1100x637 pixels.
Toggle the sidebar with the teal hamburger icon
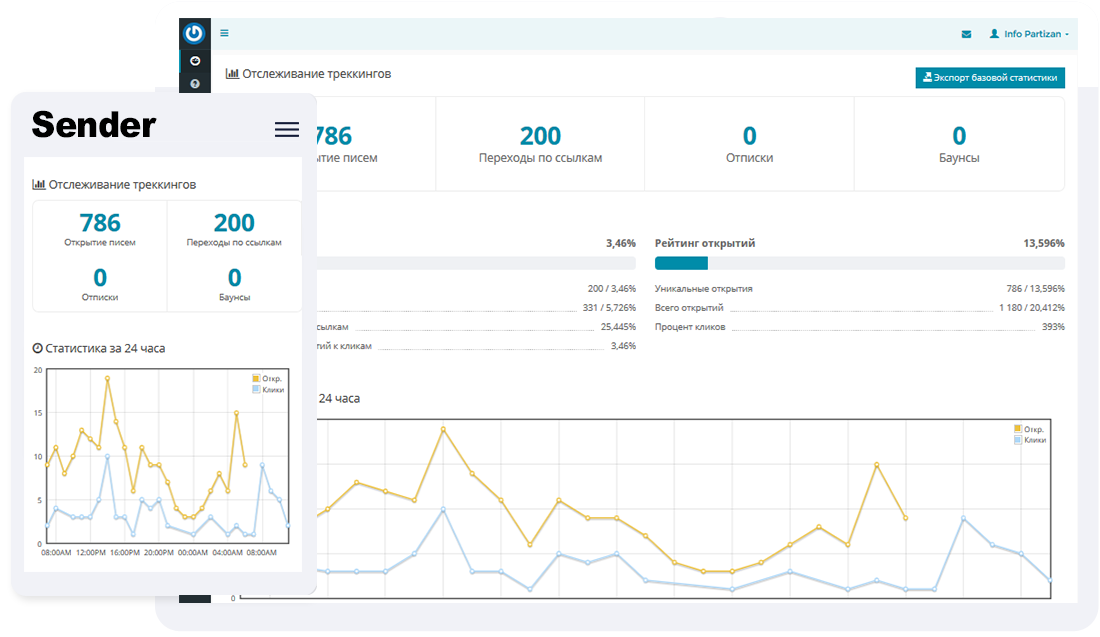coord(224,33)
